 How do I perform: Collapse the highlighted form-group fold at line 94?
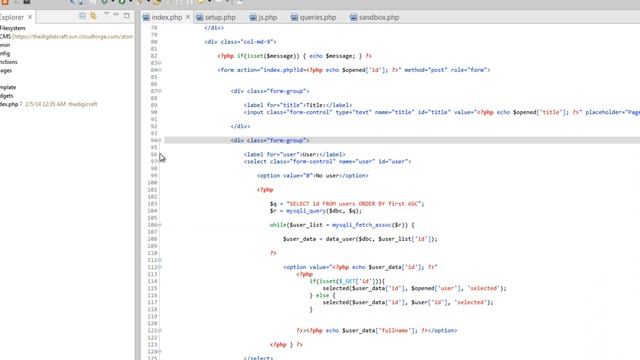click(x=160, y=140)
